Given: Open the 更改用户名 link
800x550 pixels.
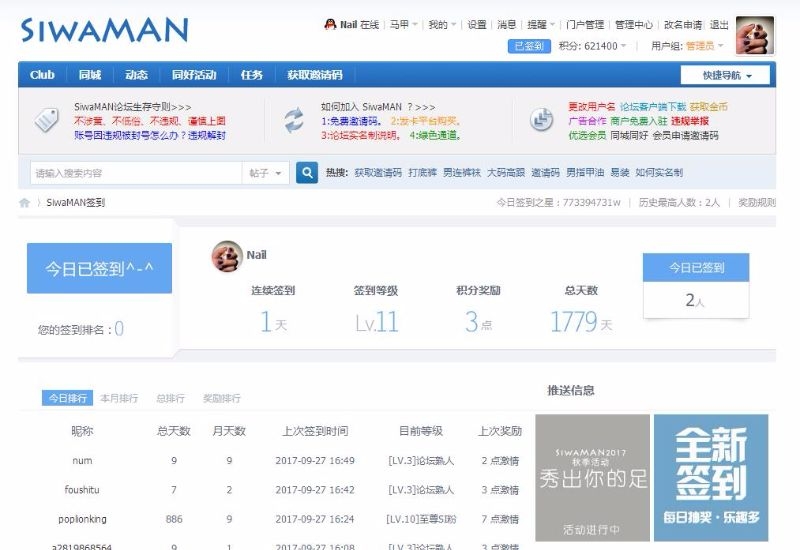Looking at the screenshot, I should 592,107.
